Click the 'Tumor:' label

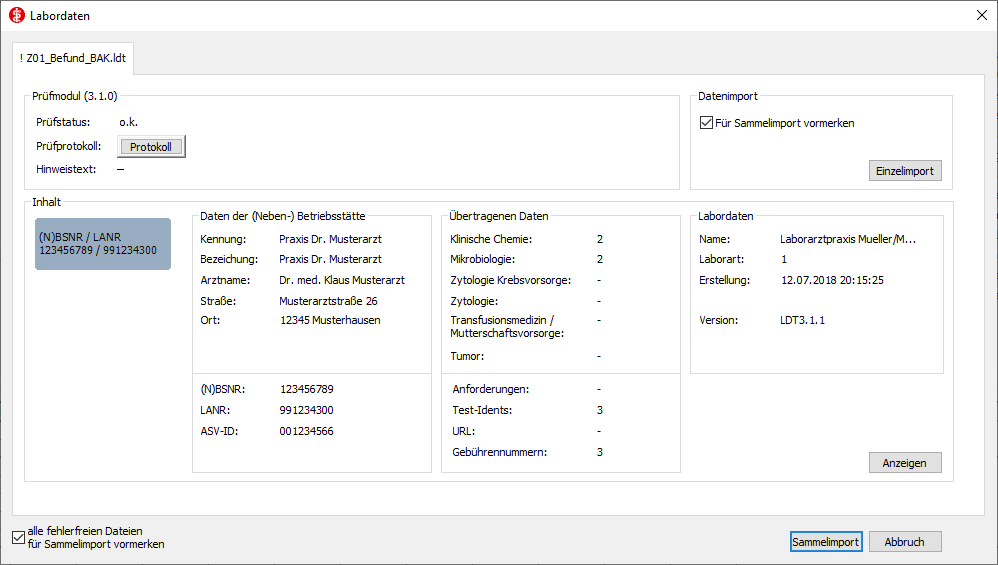(467, 356)
